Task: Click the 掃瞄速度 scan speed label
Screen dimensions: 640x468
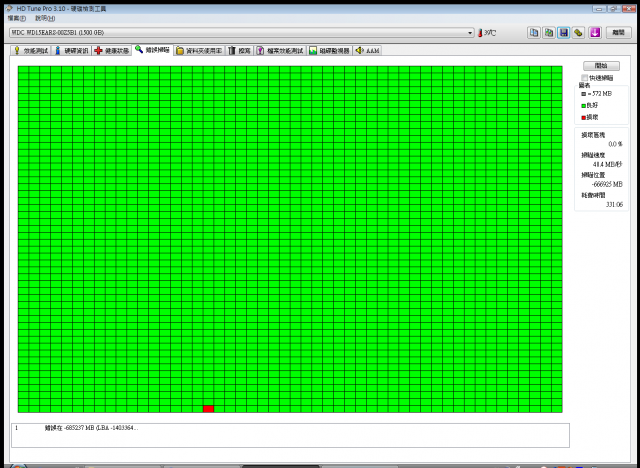Action: click(593, 155)
